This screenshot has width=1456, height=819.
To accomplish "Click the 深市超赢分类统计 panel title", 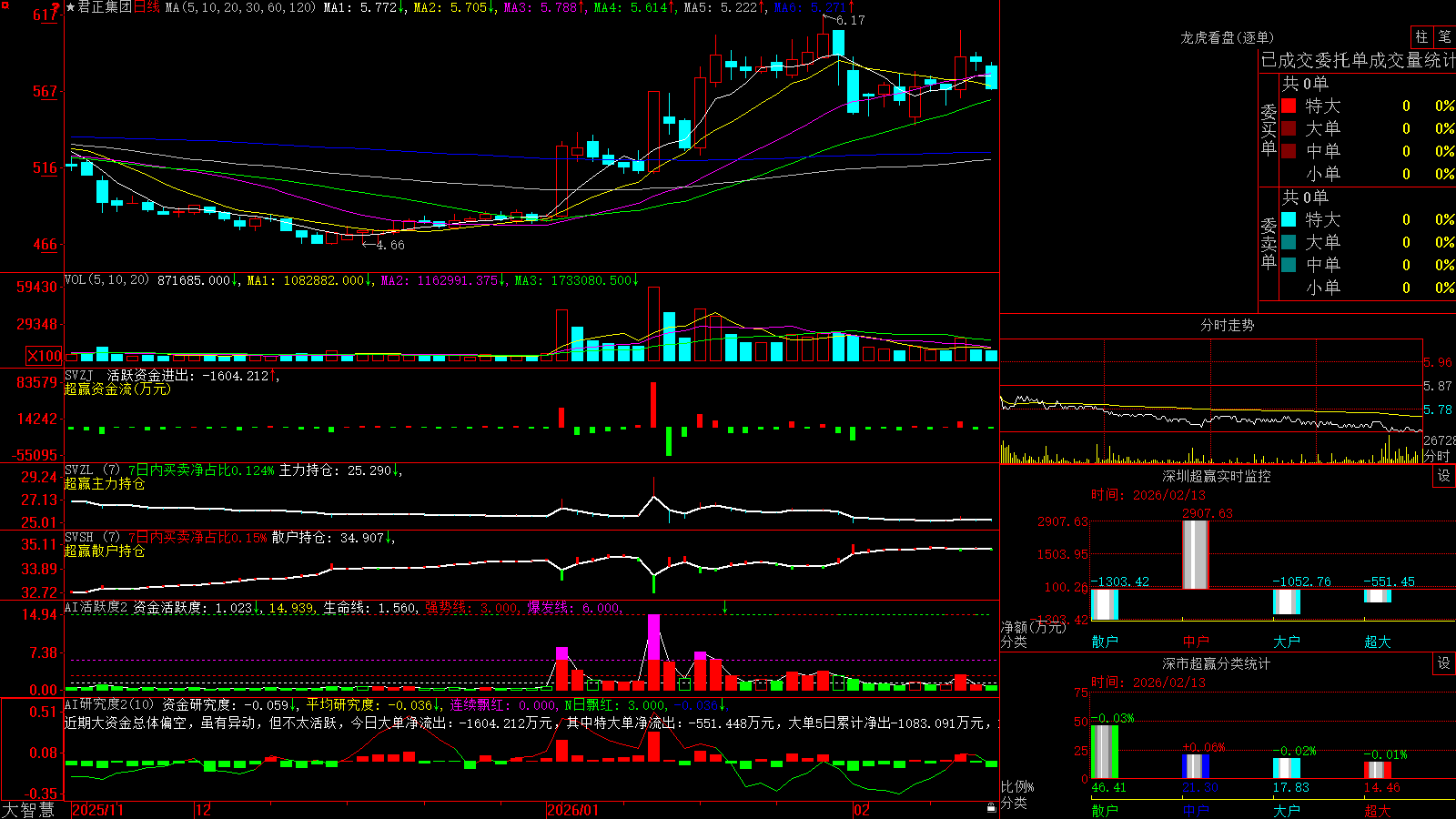I will [1216, 663].
